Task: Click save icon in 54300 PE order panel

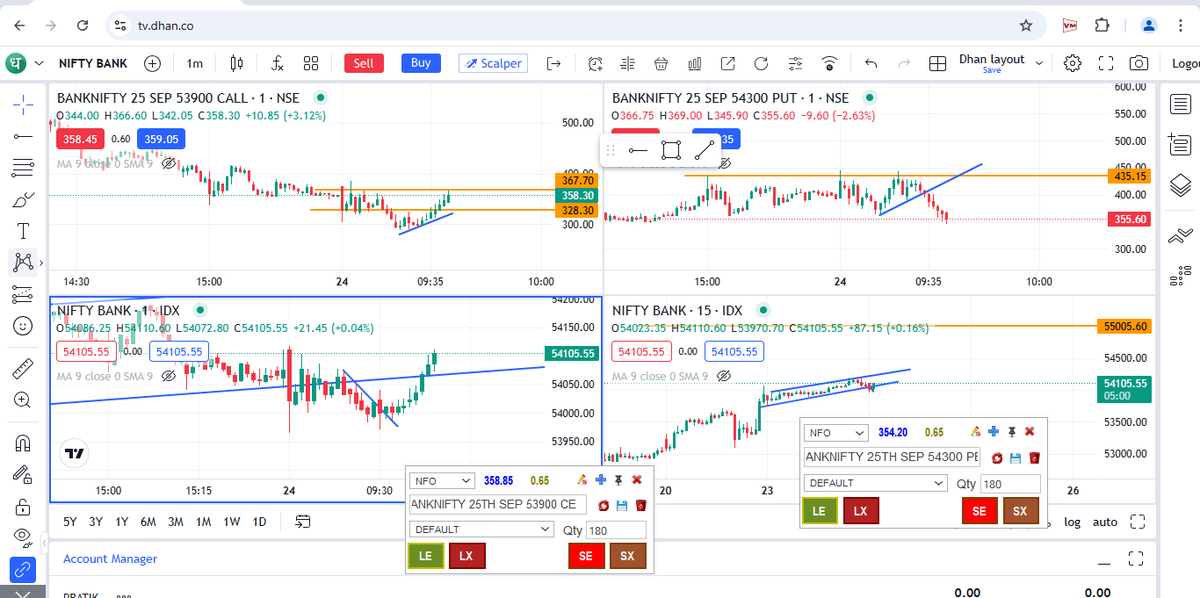Action: pos(1016,457)
